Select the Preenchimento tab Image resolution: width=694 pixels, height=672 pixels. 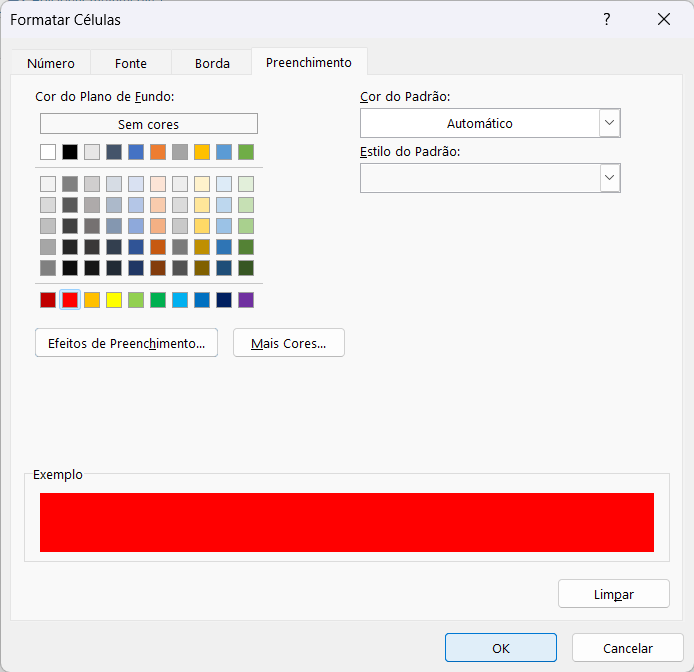tap(309, 62)
